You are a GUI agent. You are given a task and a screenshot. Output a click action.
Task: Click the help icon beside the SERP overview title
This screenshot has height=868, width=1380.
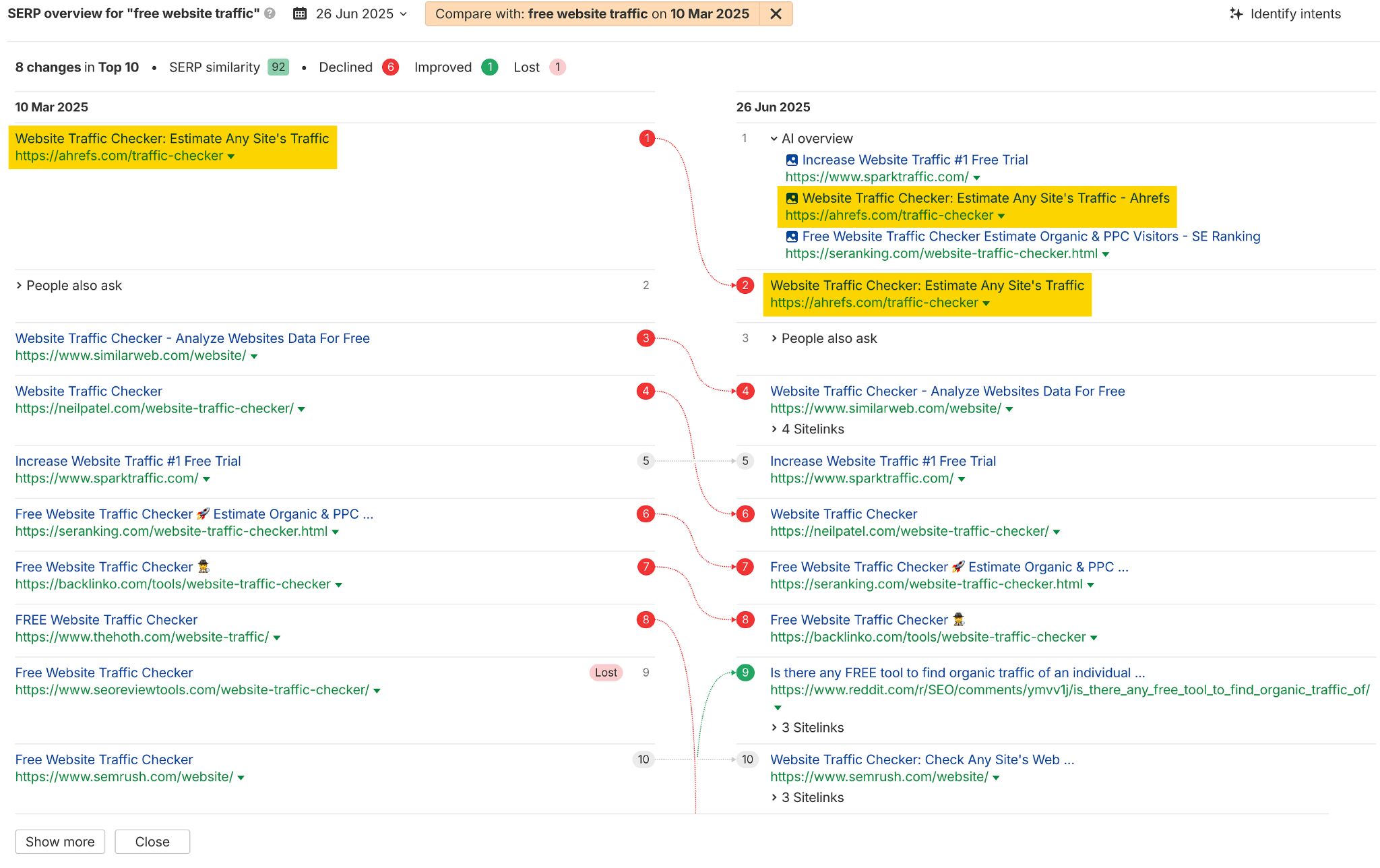(270, 13)
